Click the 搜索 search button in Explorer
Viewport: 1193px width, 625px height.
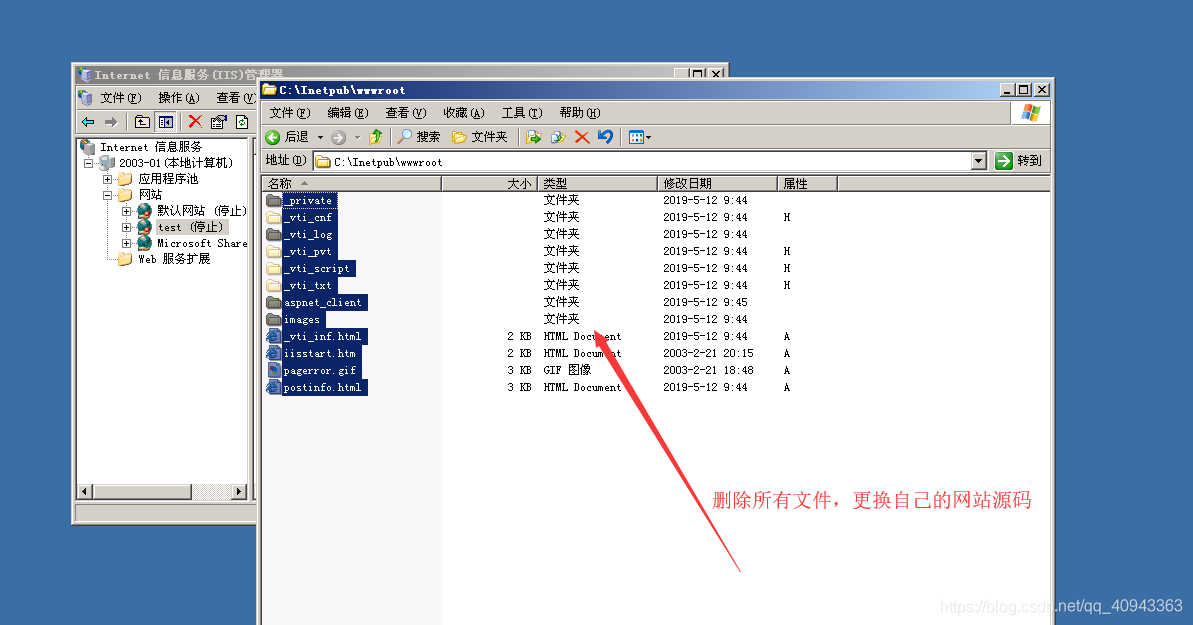pyautogui.click(x=419, y=137)
